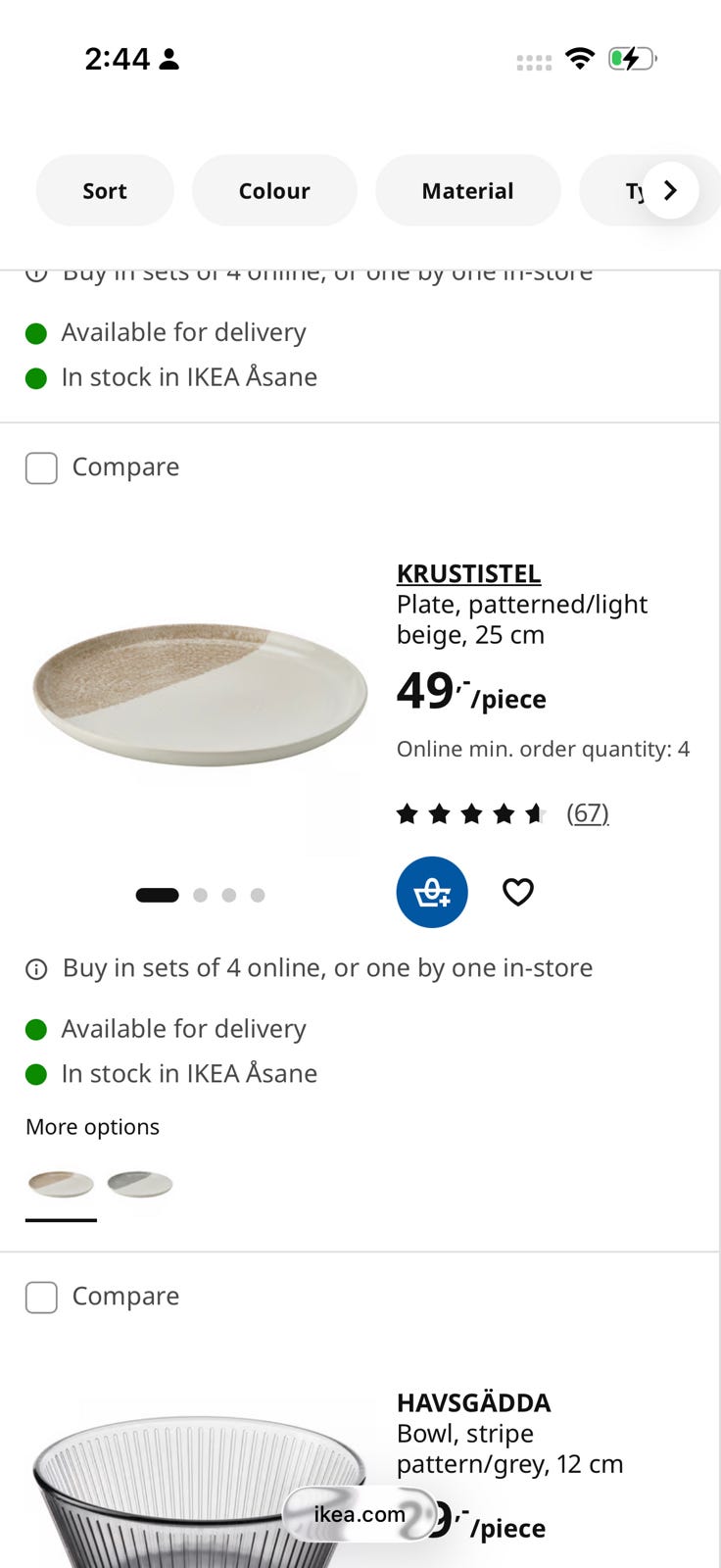Tap the profile icon next to clock
The width and height of the screenshot is (721, 1568).
coord(169,59)
